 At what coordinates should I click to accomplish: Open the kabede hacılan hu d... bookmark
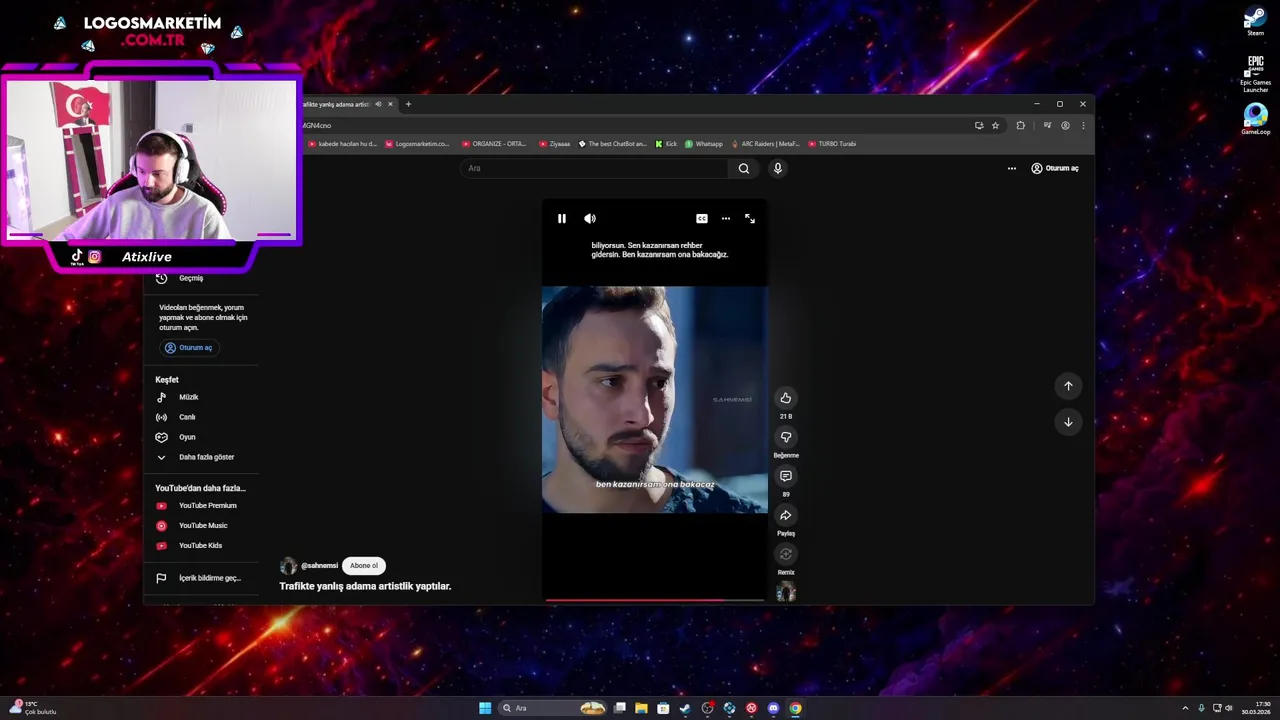point(343,144)
